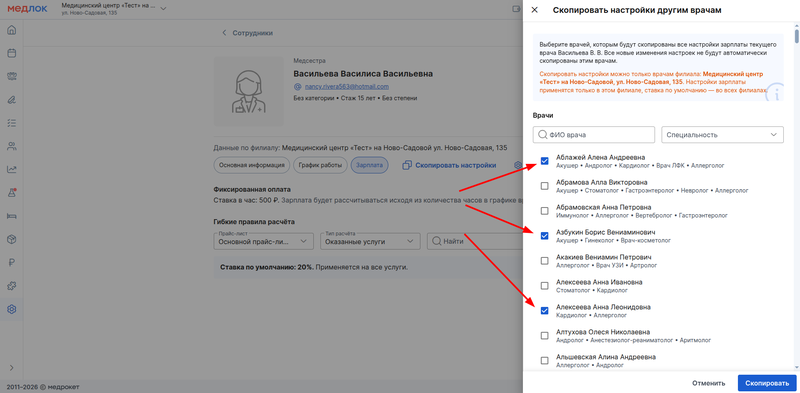Close the copy settings panel with X
The height and width of the screenshot is (393, 800).
pos(535,10)
